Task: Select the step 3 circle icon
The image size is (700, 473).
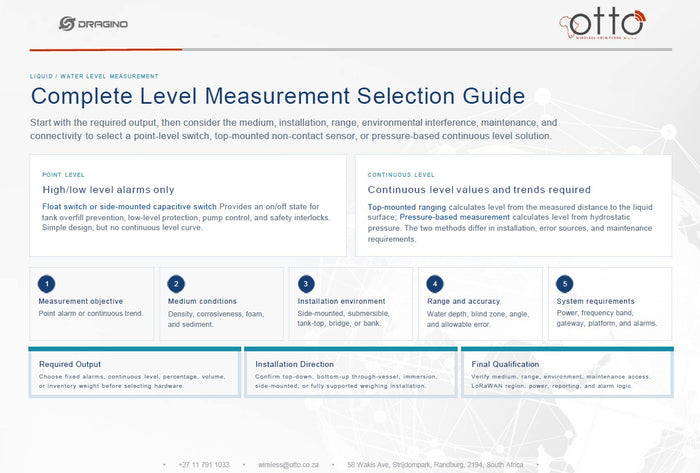Action: [306, 284]
